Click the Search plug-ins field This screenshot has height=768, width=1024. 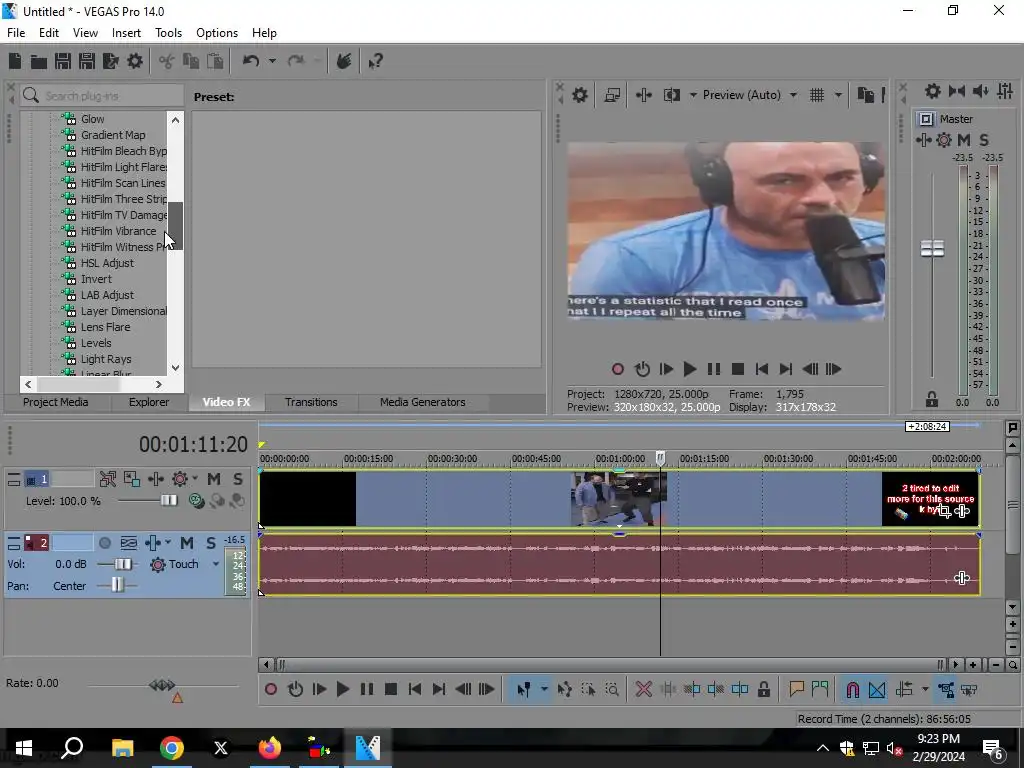click(x=102, y=96)
